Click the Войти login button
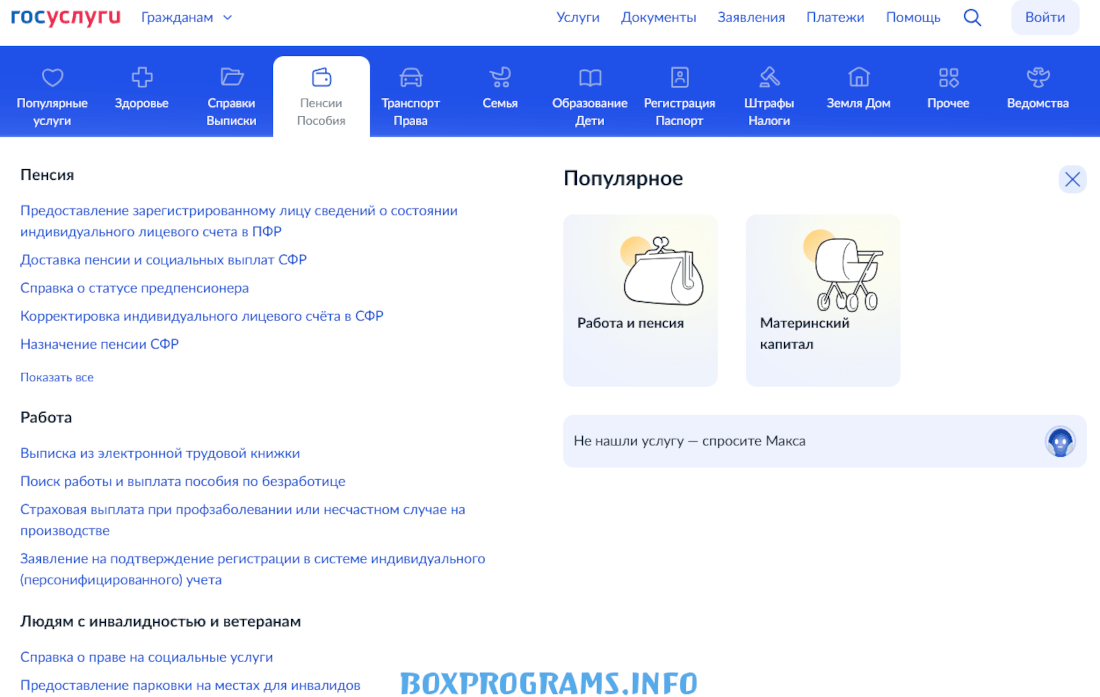The width and height of the screenshot is (1100, 697). pos(1045,18)
